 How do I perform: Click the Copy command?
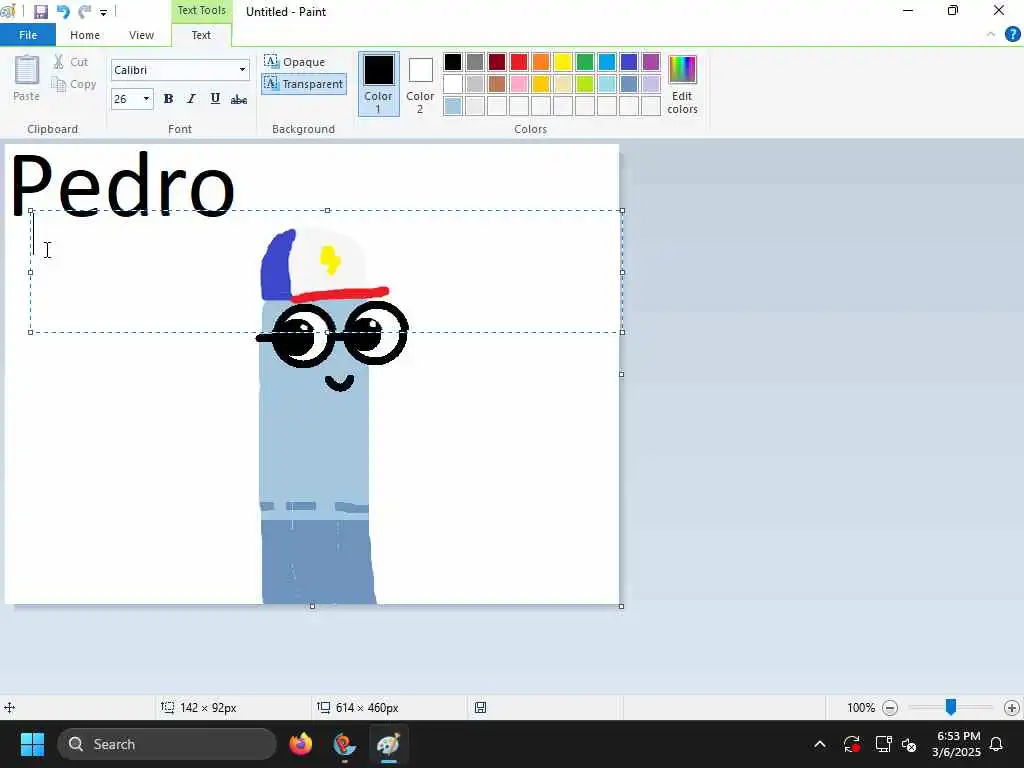(x=74, y=84)
